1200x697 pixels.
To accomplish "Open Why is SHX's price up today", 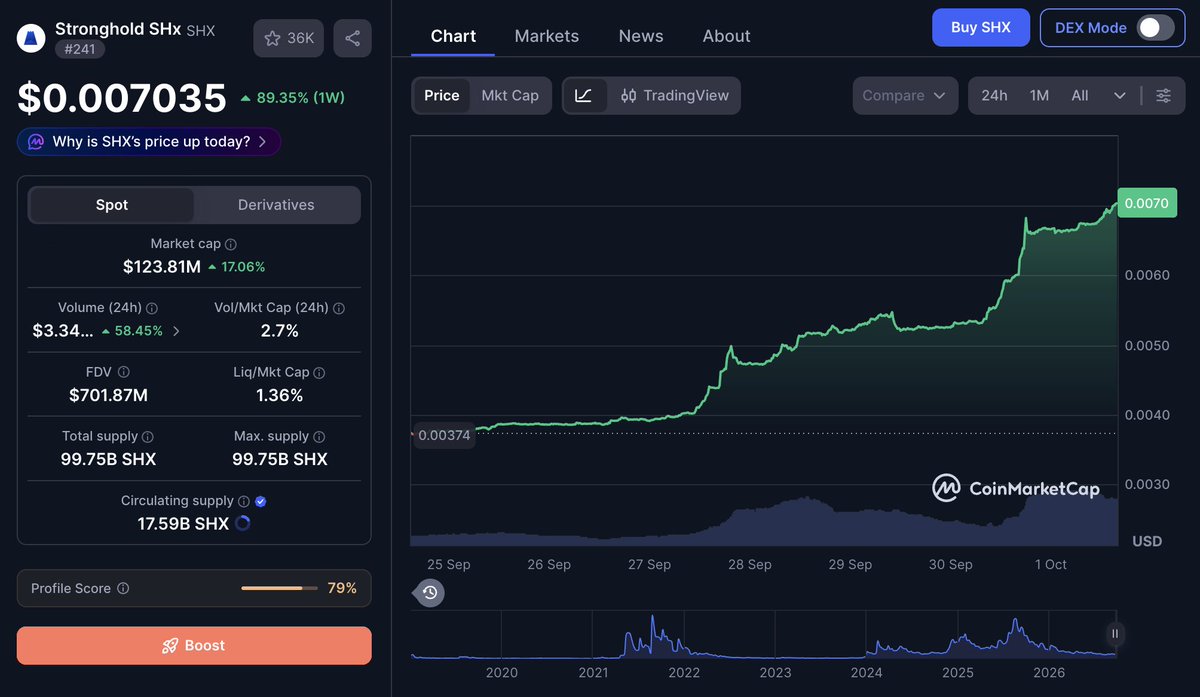I will (x=149, y=142).
